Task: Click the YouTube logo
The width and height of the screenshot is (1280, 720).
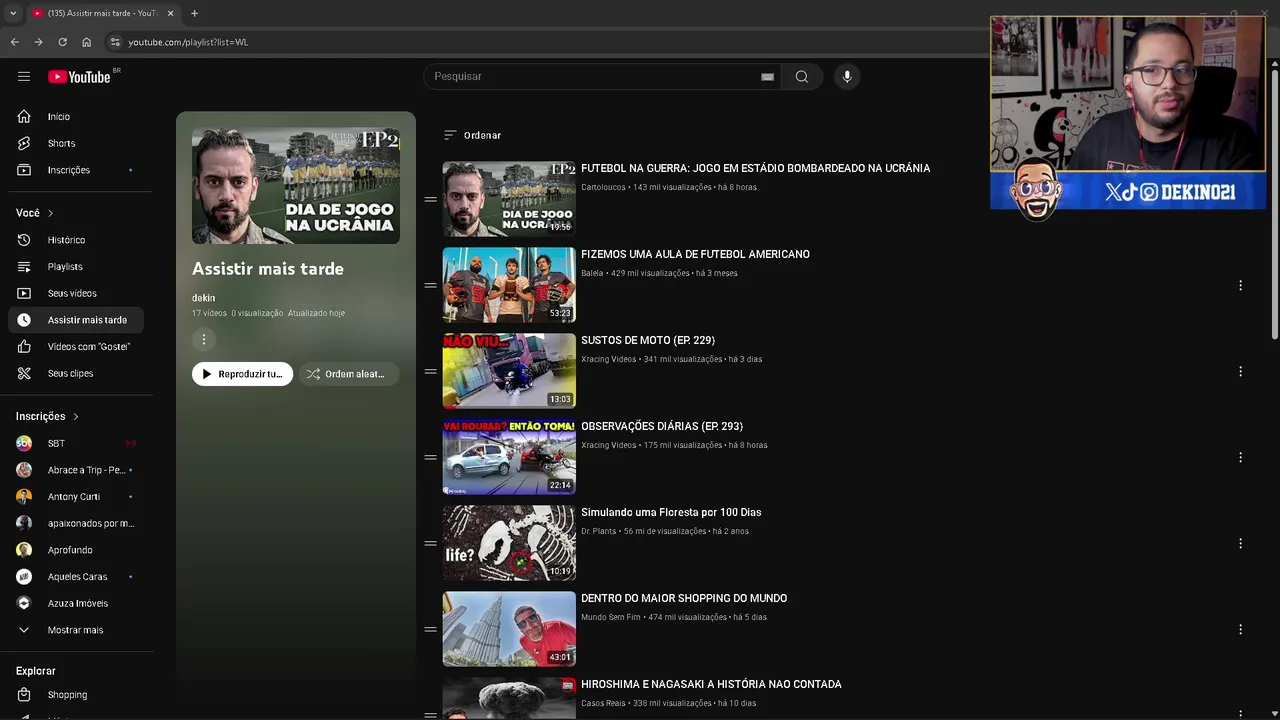Action: (79, 77)
